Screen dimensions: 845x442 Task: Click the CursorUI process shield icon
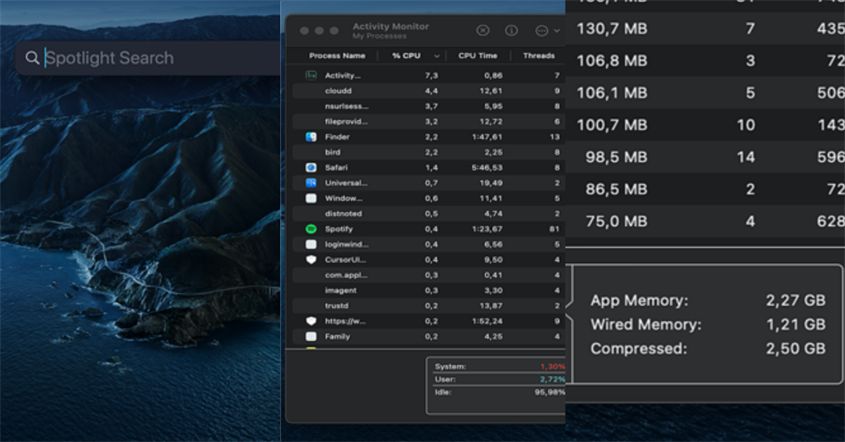click(311, 260)
